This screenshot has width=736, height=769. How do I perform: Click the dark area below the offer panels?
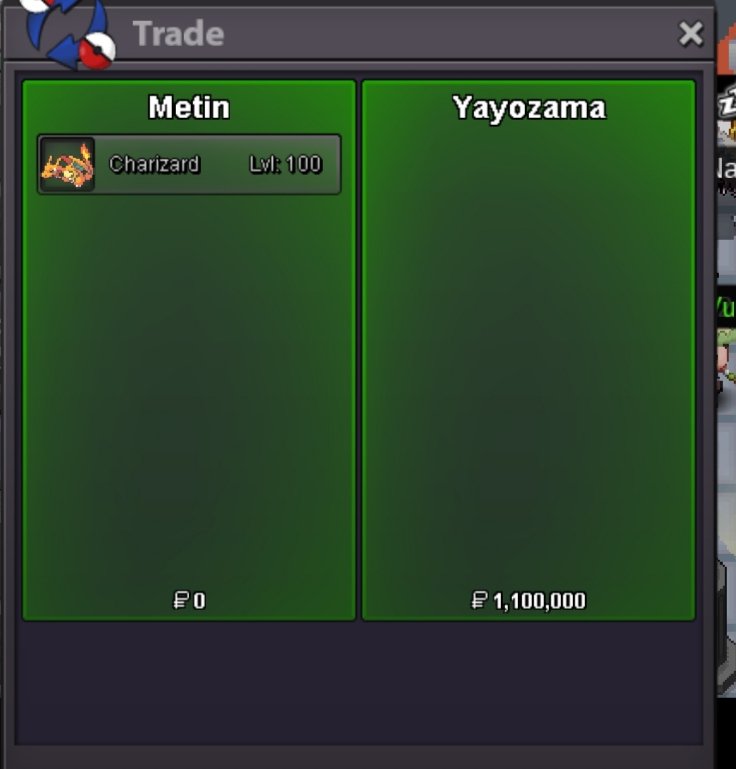point(359,683)
